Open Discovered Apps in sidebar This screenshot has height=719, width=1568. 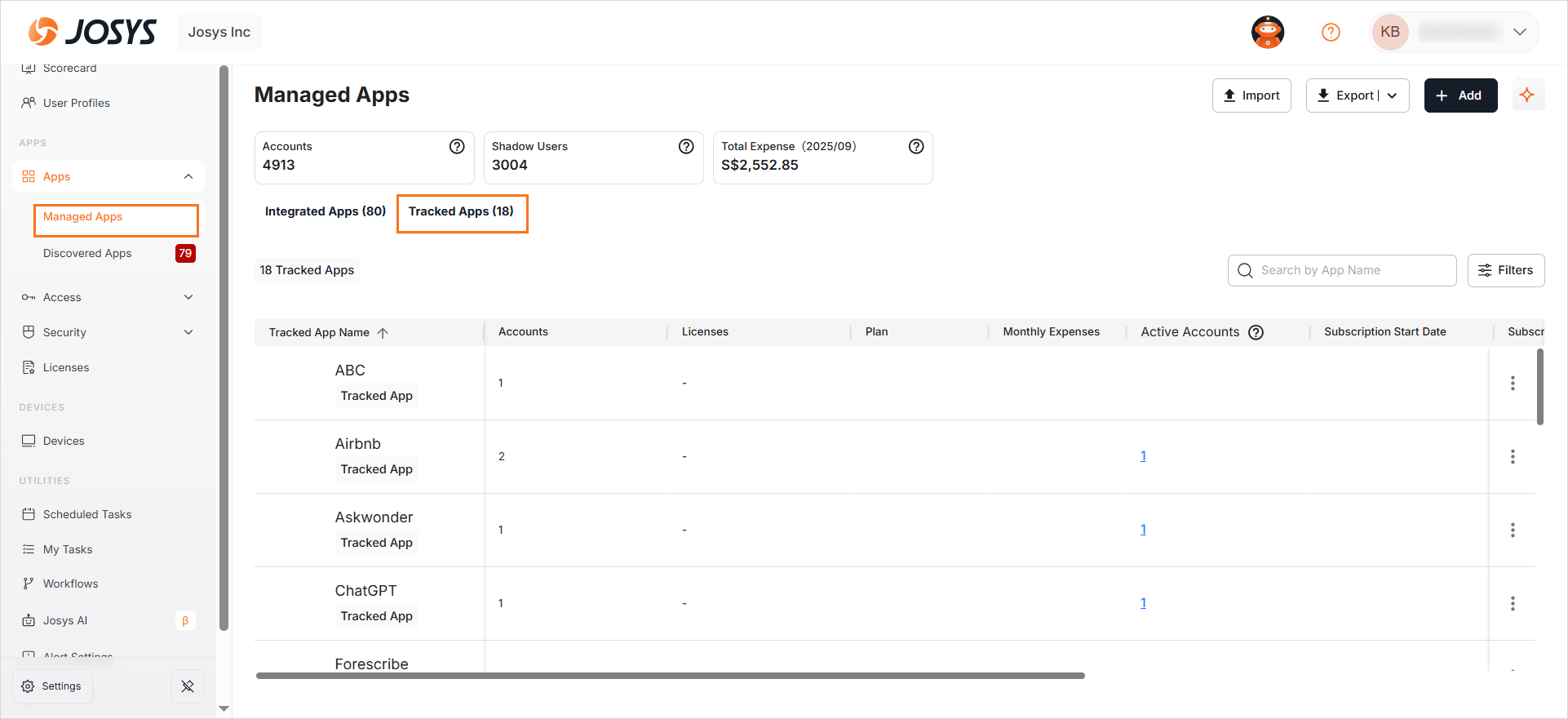click(x=87, y=253)
